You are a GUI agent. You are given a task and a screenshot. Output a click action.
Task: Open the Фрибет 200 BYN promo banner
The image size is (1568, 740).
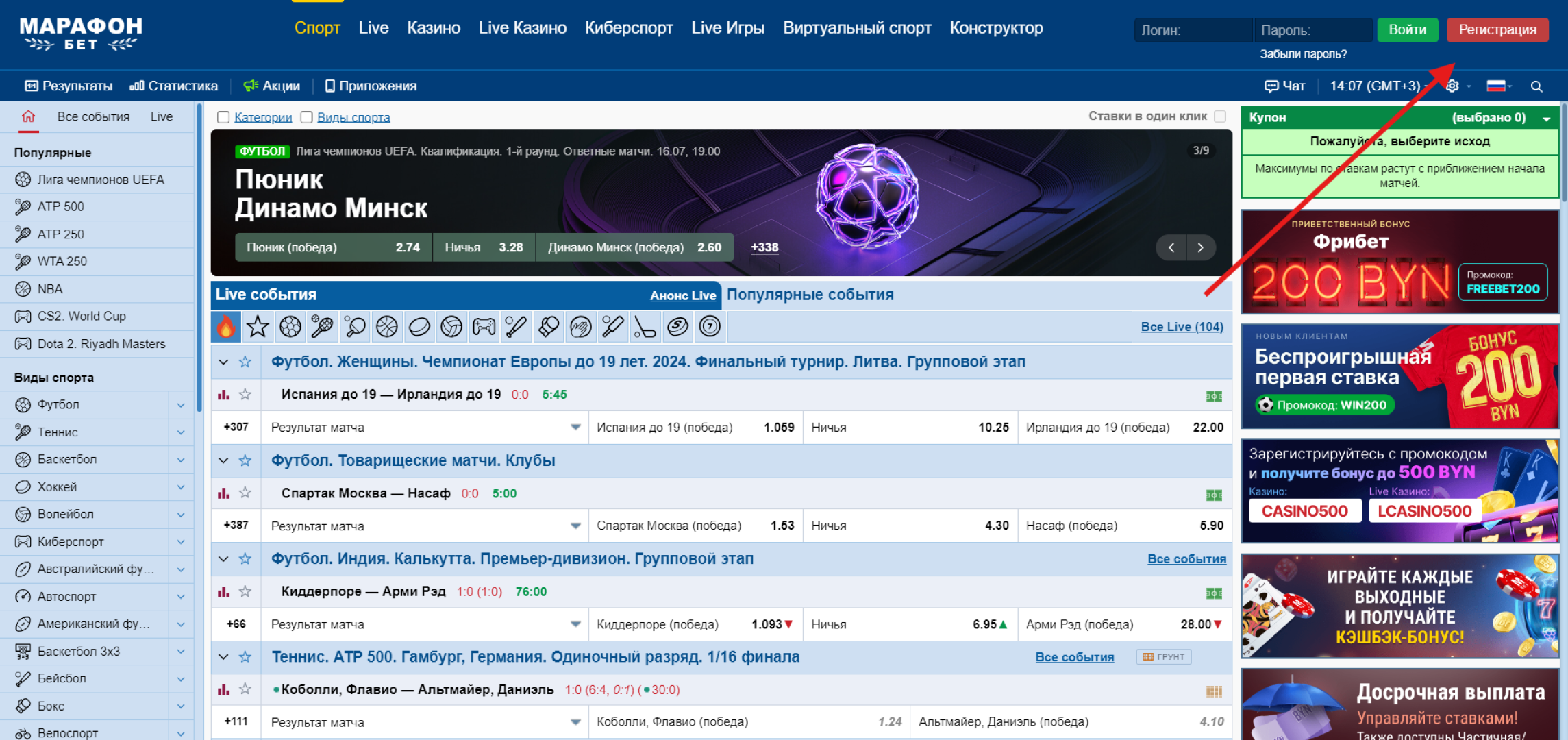1399,262
